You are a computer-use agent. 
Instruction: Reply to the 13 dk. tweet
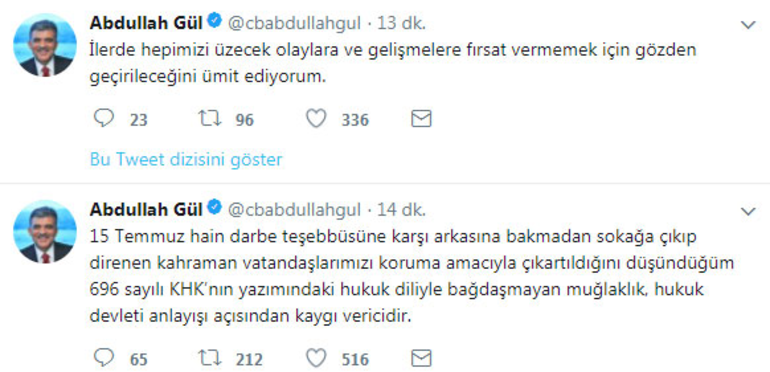[x=104, y=119]
